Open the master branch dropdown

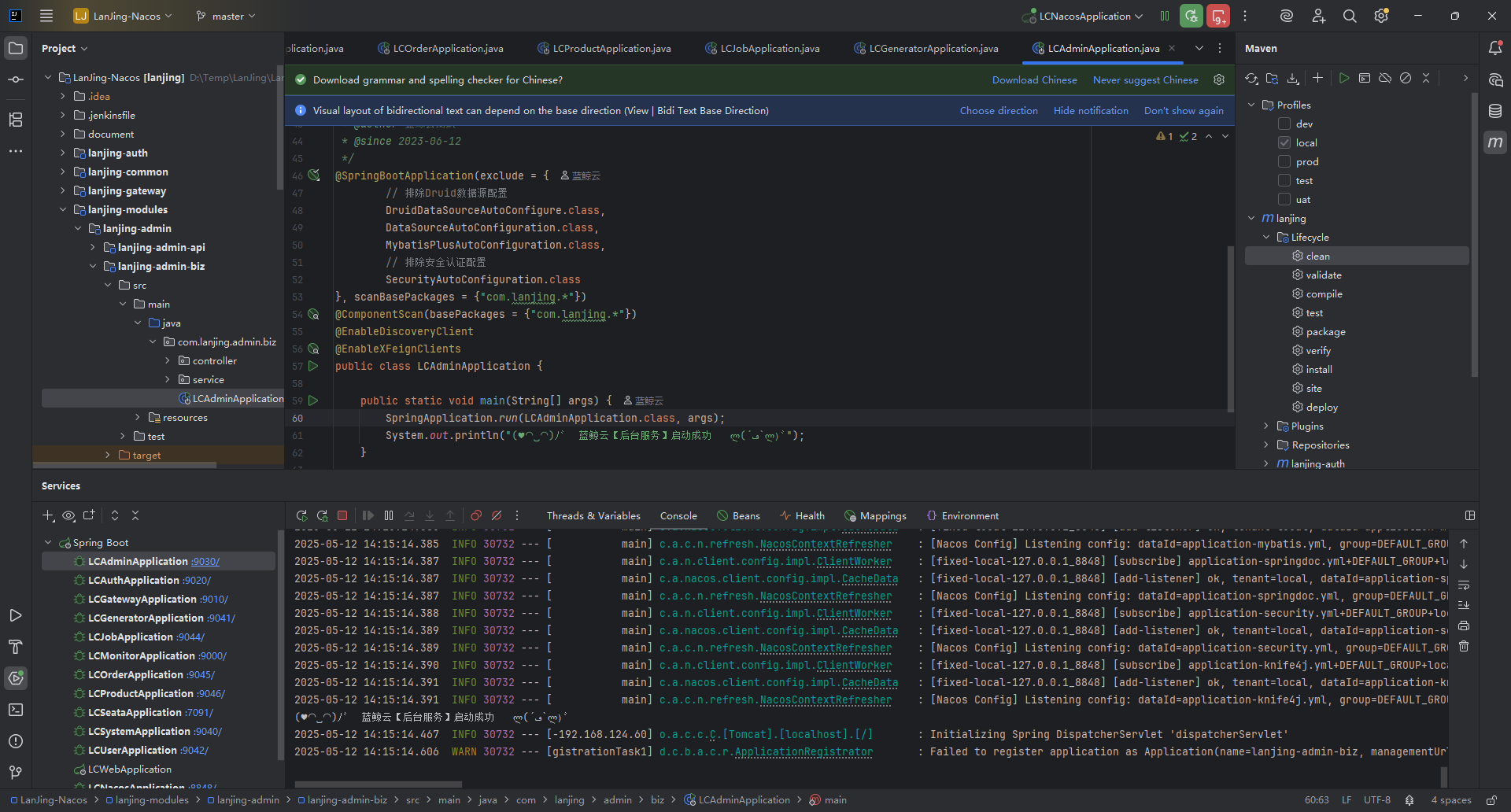pos(226,16)
